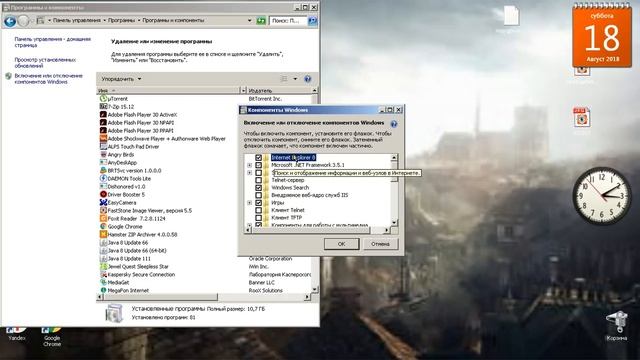640x360 pixels.
Task: Confirm the components dialog with OK
Action: [341, 244]
